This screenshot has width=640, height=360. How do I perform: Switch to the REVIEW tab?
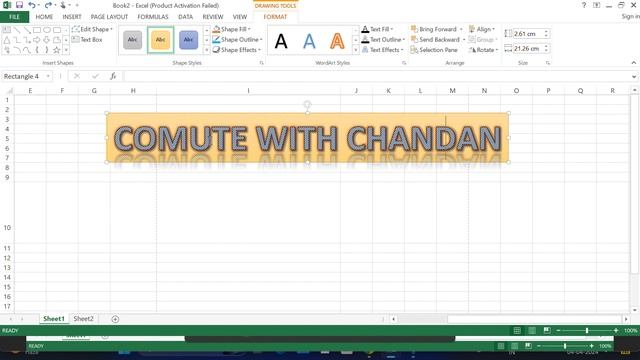point(213,17)
